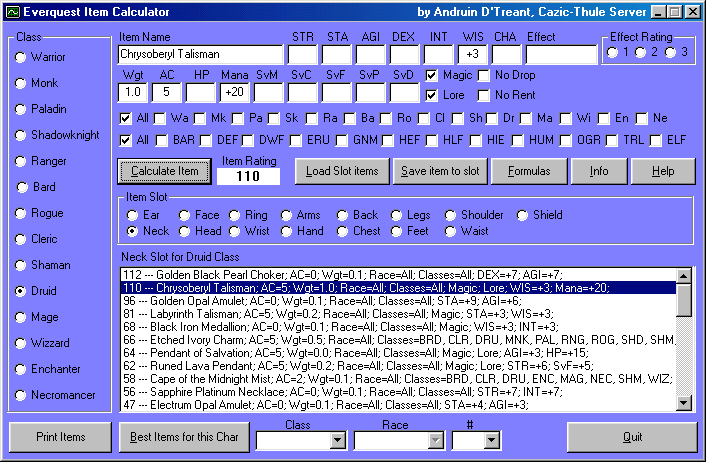This screenshot has height=462, width=706.
Task: Click the Effect text field
Action: 561,54
